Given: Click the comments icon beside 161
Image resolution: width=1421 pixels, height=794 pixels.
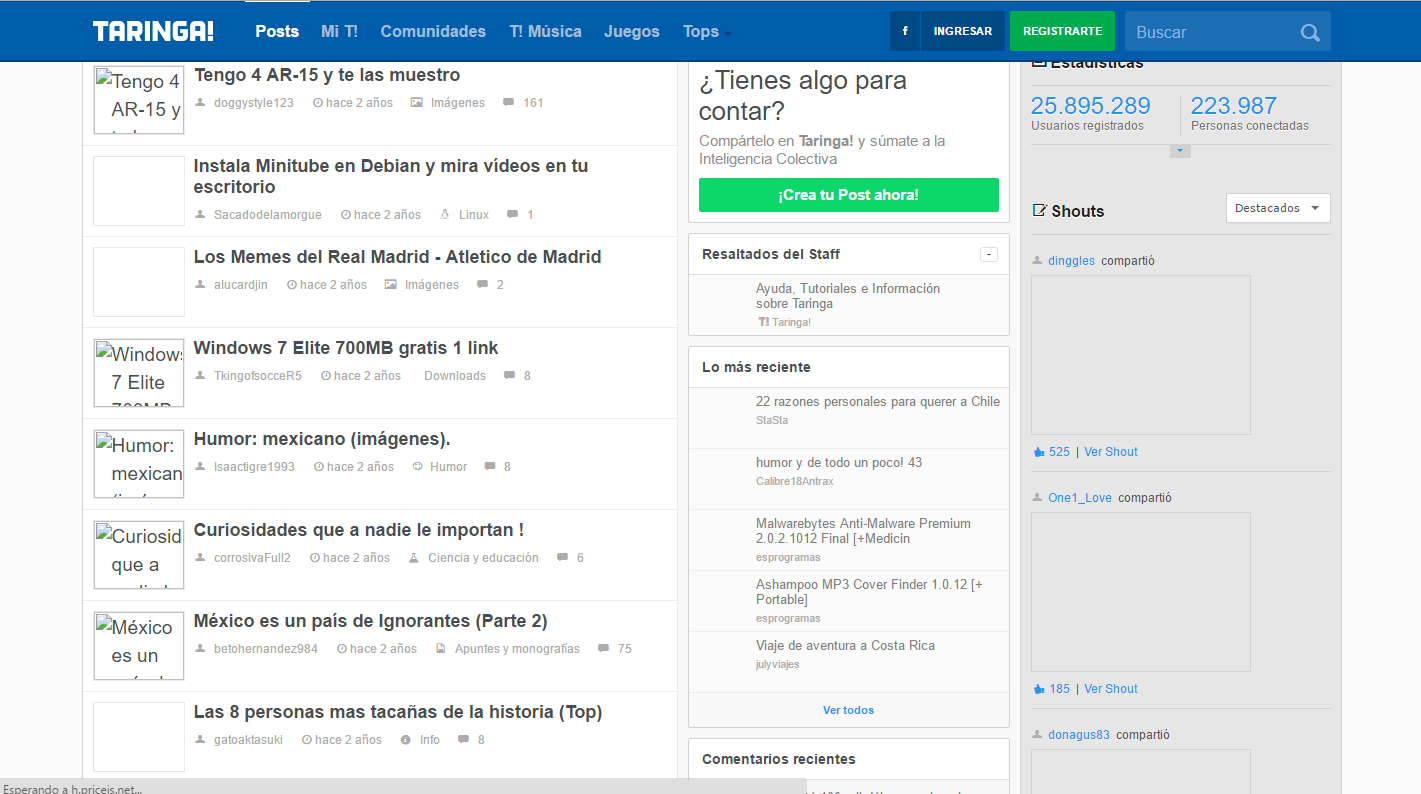Looking at the screenshot, I should point(509,102).
